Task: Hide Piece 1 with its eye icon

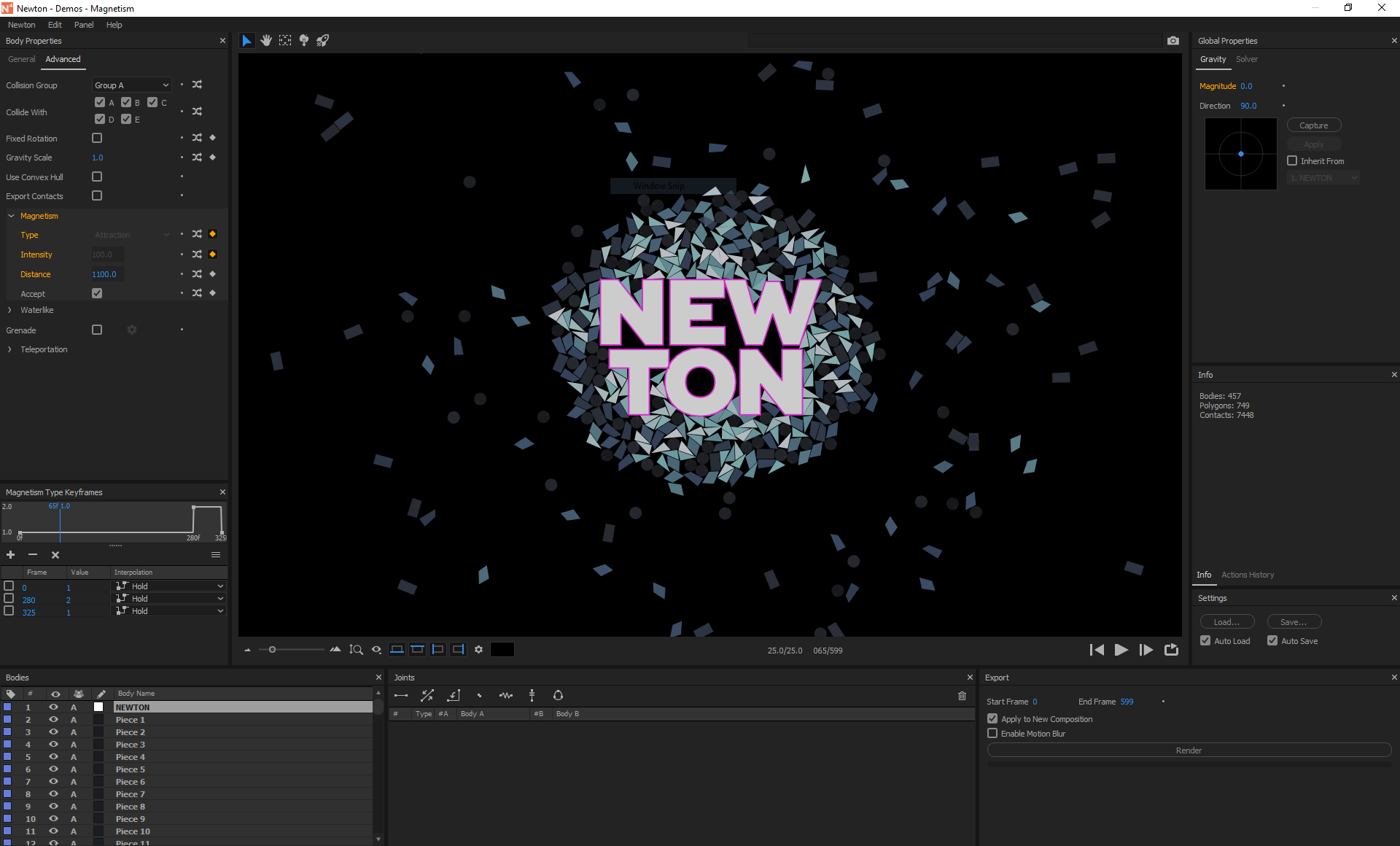Action: (53, 719)
